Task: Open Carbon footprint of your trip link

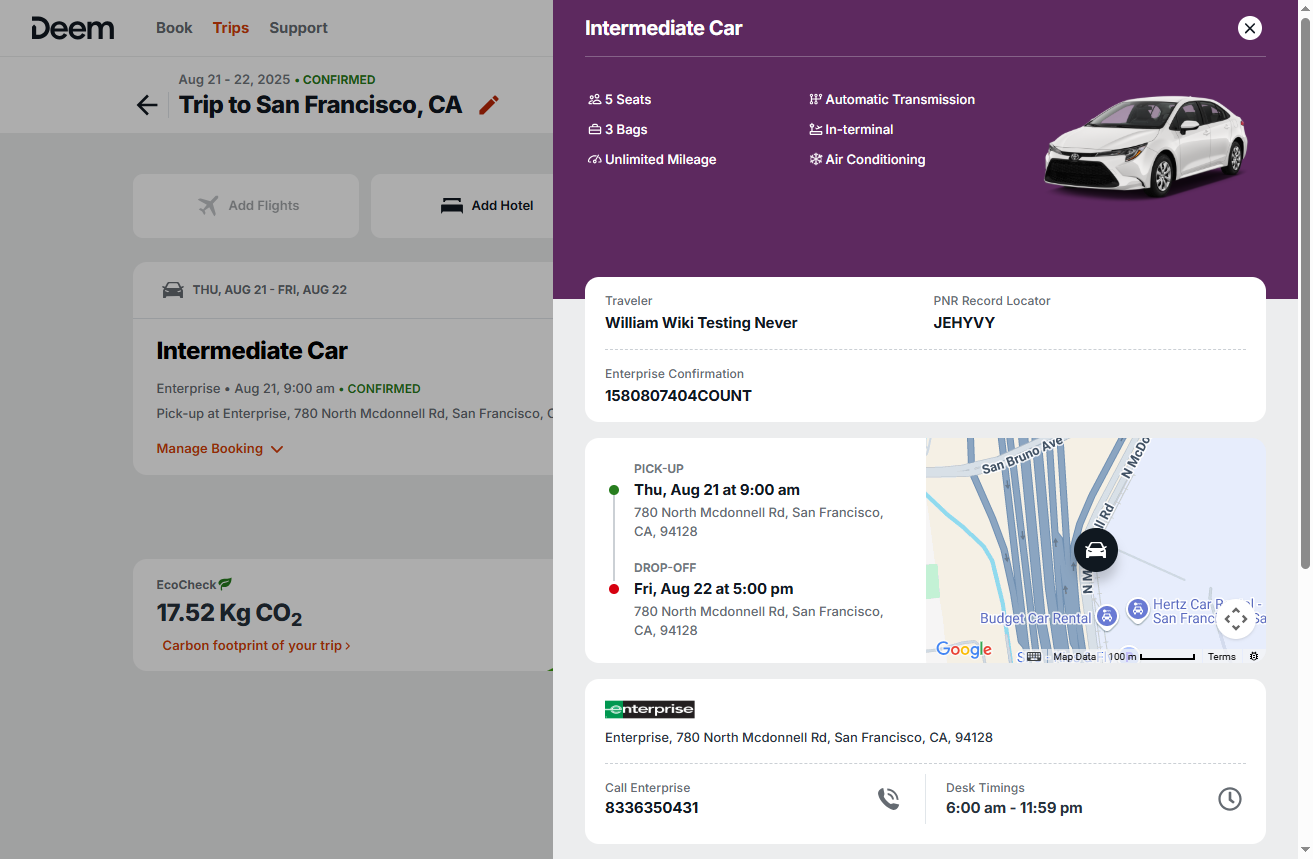Action: [256, 646]
